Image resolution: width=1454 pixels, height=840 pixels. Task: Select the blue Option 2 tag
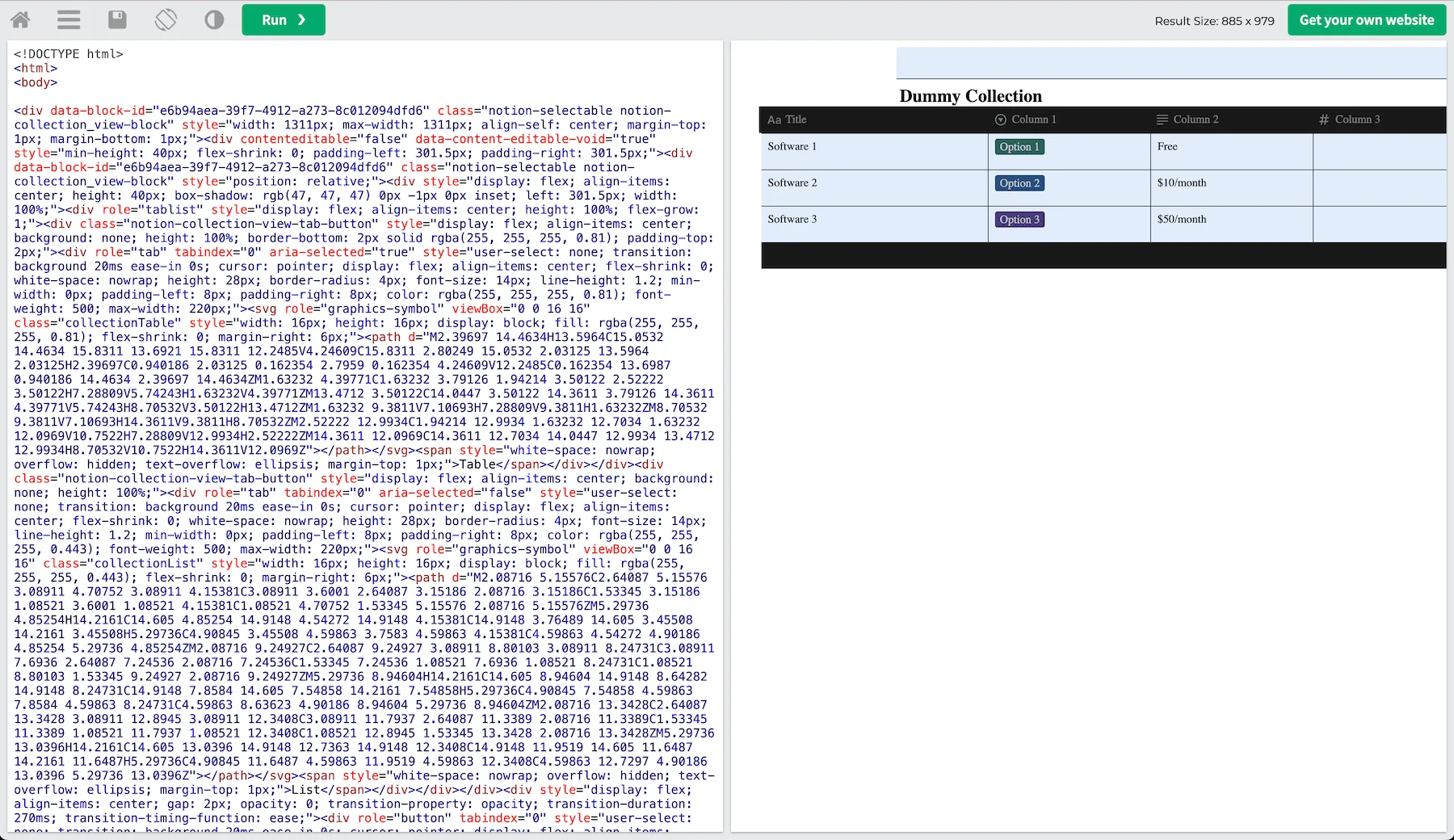(x=1019, y=183)
